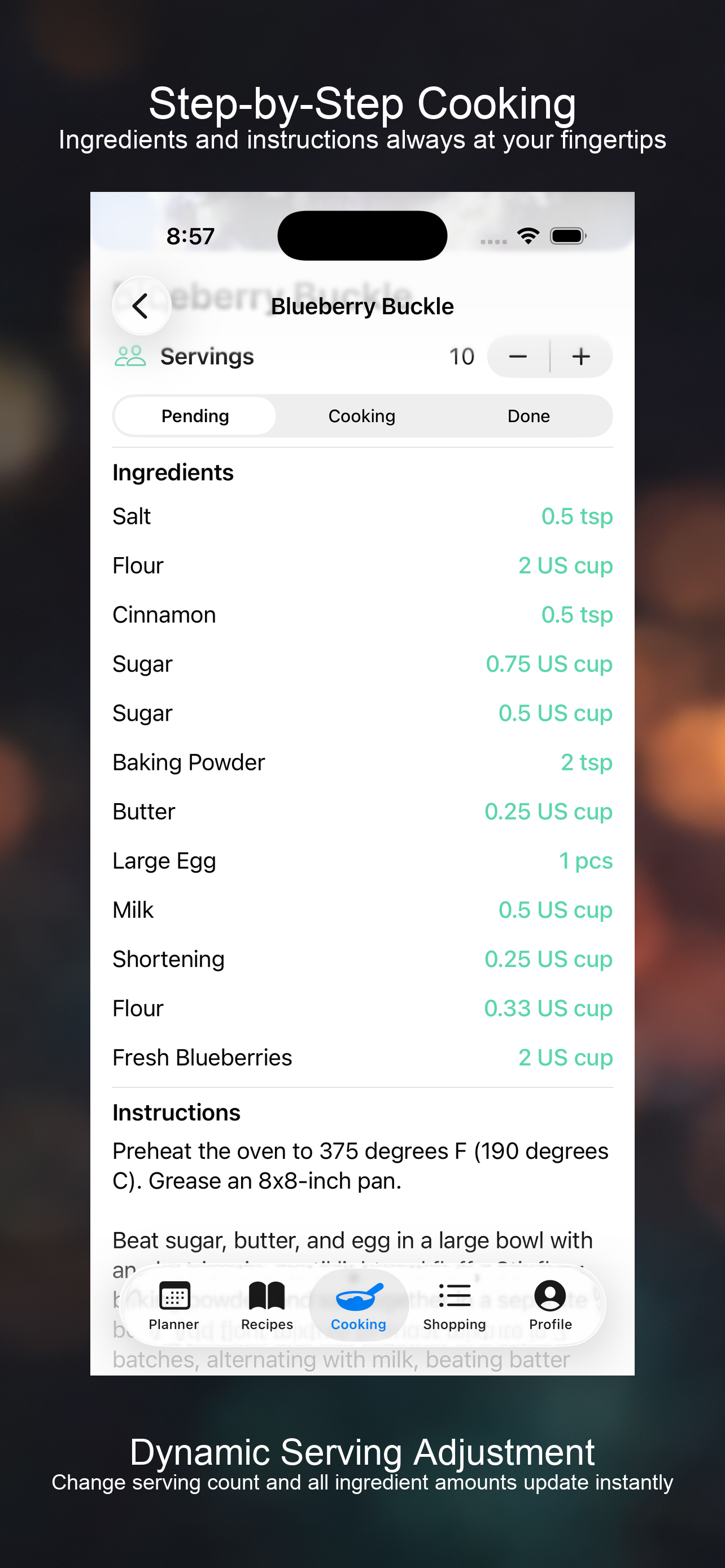Open the Shopping list icon

click(454, 1295)
